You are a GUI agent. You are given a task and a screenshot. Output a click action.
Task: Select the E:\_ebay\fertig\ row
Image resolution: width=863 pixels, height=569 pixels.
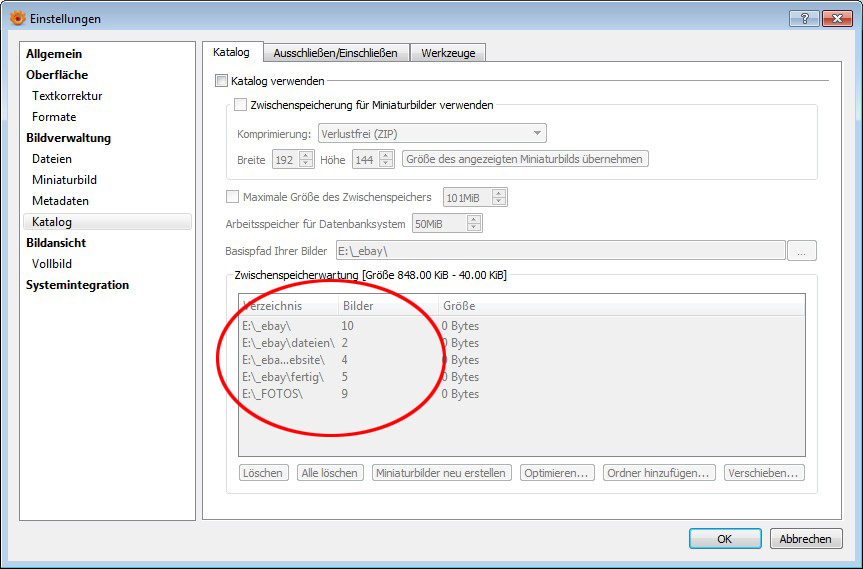522,377
